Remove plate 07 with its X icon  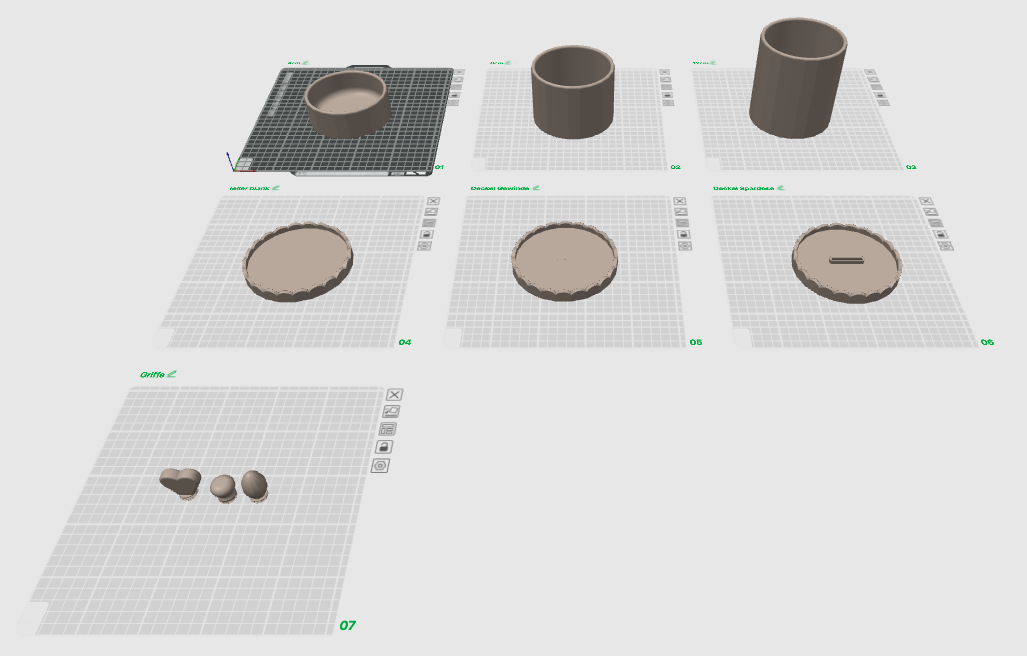pyautogui.click(x=394, y=394)
